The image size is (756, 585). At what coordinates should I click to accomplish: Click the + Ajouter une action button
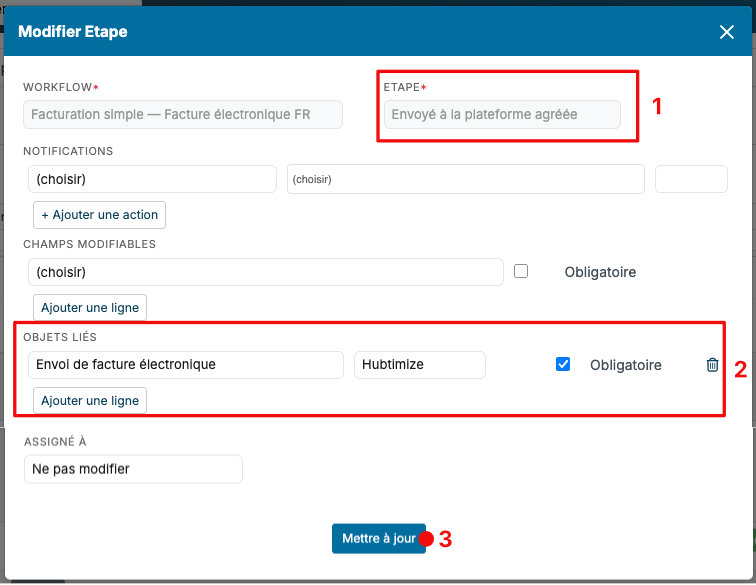coord(99,215)
